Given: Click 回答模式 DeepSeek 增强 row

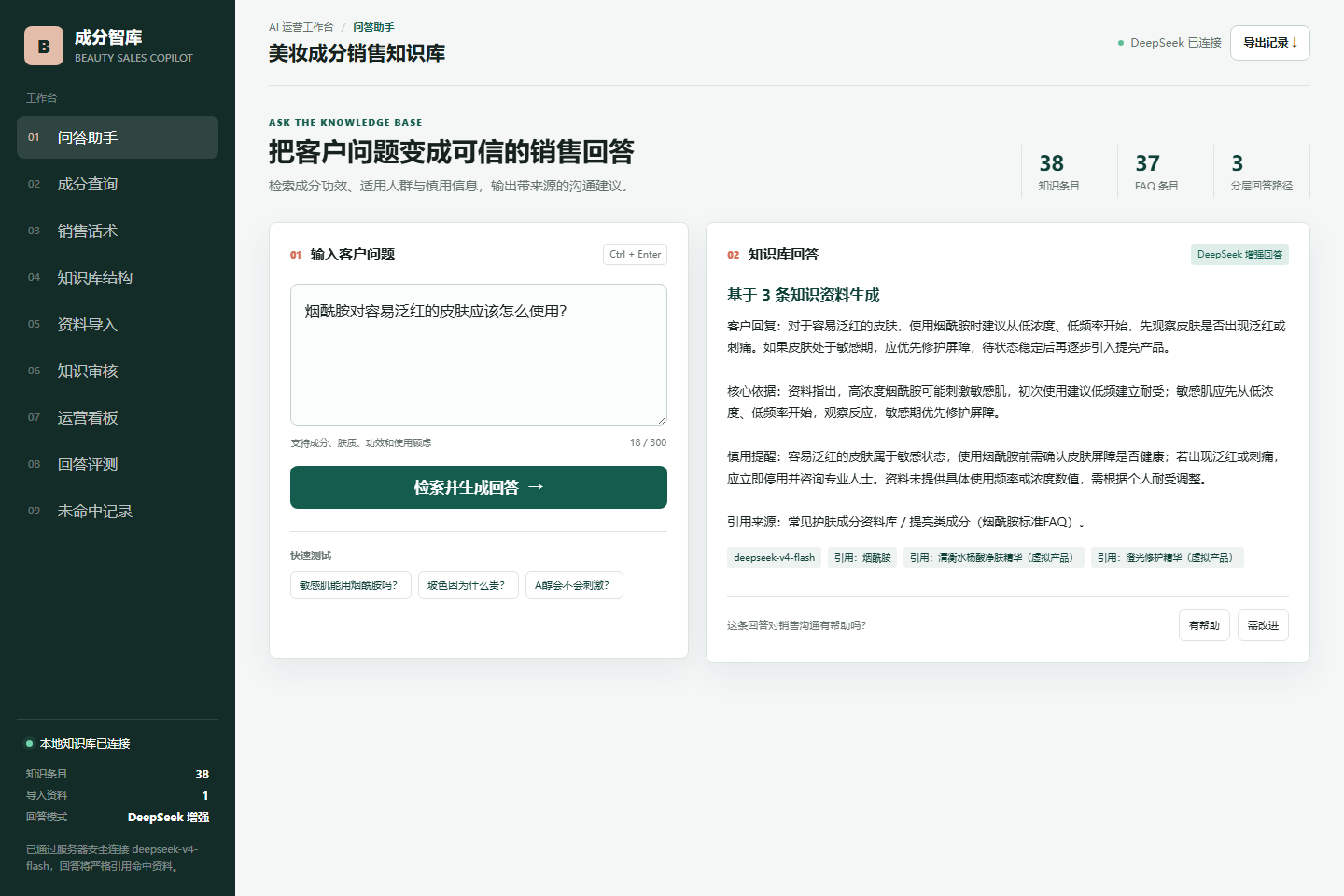Looking at the screenshot, I should pos(118,817).
